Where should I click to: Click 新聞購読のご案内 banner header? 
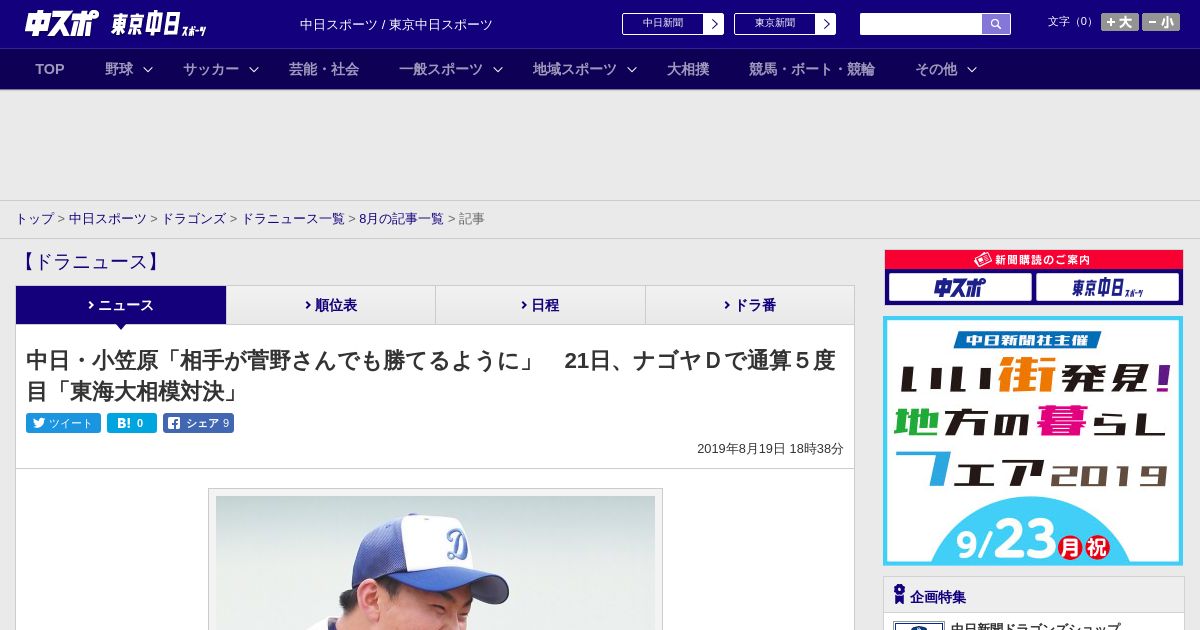click(1033, 259)
